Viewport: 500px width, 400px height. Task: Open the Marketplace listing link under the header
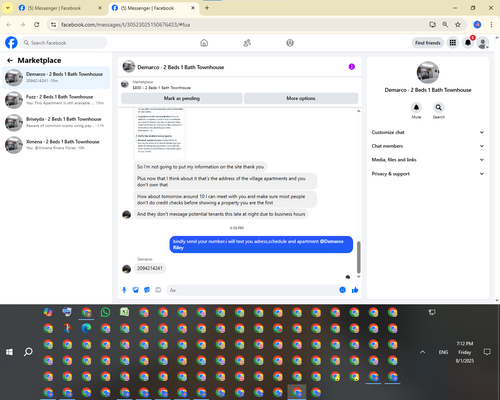pyautogui.click(x=162, y=85)
